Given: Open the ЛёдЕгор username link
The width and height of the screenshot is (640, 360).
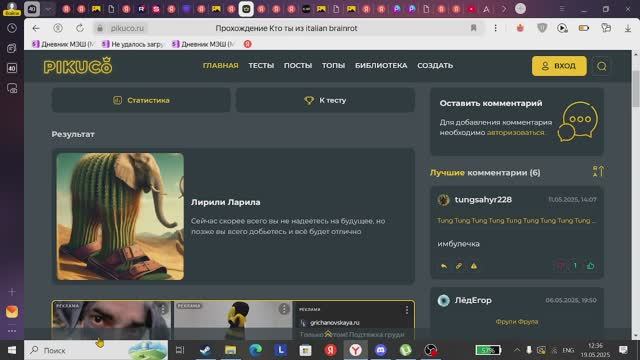Looking at the screenshot, I should coord(473,300).
